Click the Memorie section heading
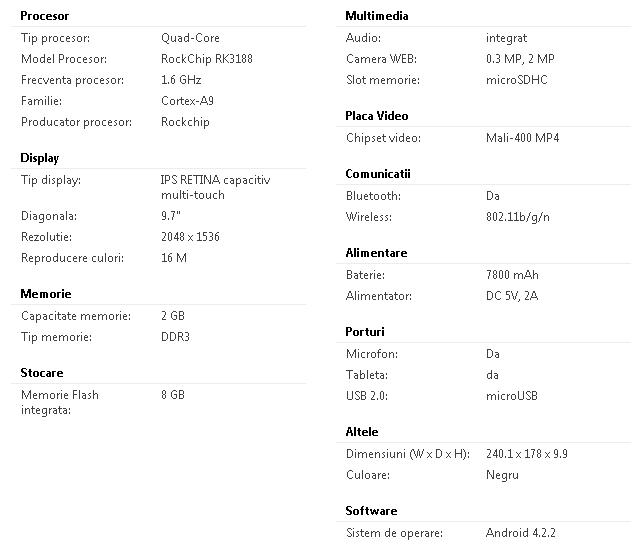637x545 pixels. (46, 294)
